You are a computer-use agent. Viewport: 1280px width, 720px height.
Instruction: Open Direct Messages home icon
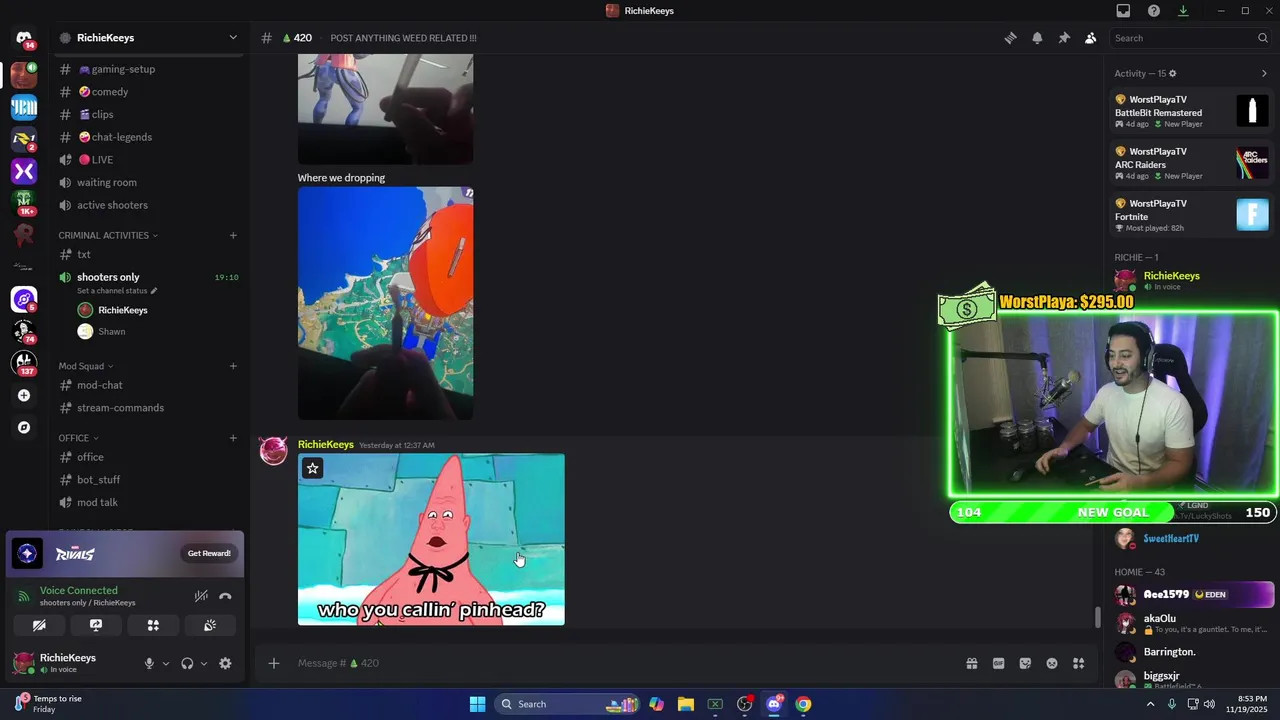pos(24,38)
